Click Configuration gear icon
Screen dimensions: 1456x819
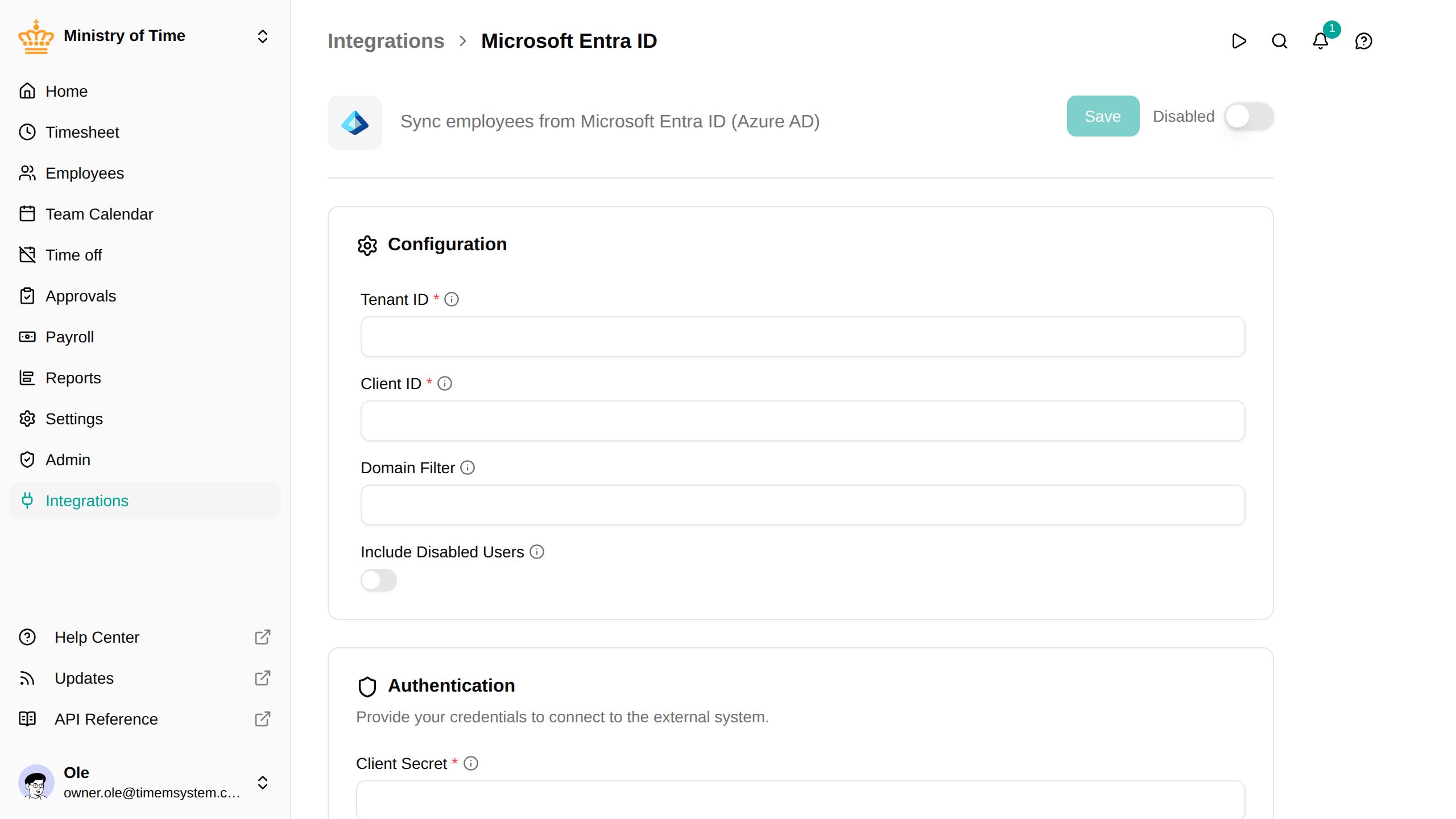[x=367, y=245]
